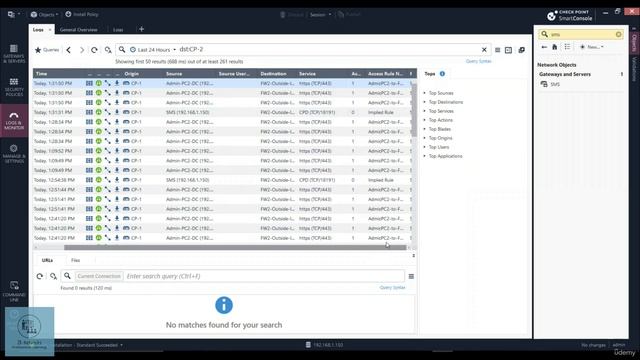Go back to previous log query
This screenshot has width=640, height=360.
(x=69, y=50)
